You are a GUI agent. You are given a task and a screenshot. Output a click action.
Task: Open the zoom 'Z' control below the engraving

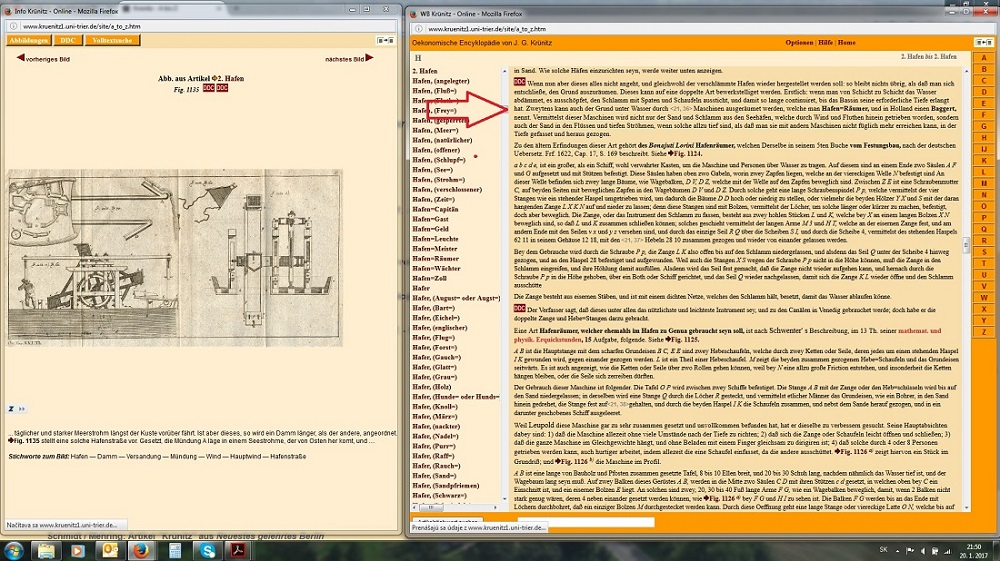(x=11, y=409)
